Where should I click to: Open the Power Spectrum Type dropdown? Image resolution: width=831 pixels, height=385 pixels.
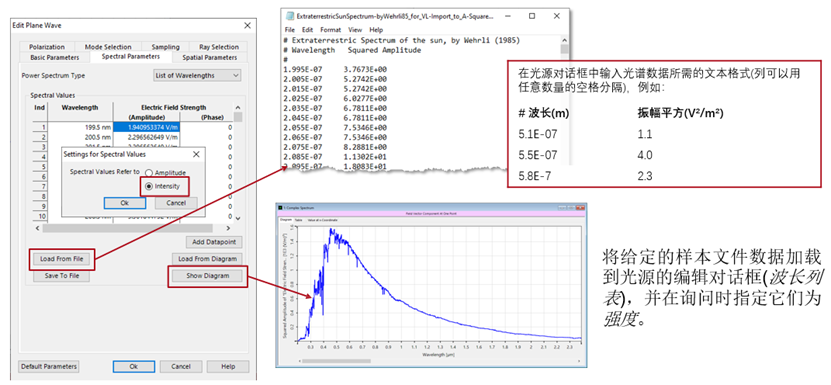pyautogui.click(x=197, y=76)
